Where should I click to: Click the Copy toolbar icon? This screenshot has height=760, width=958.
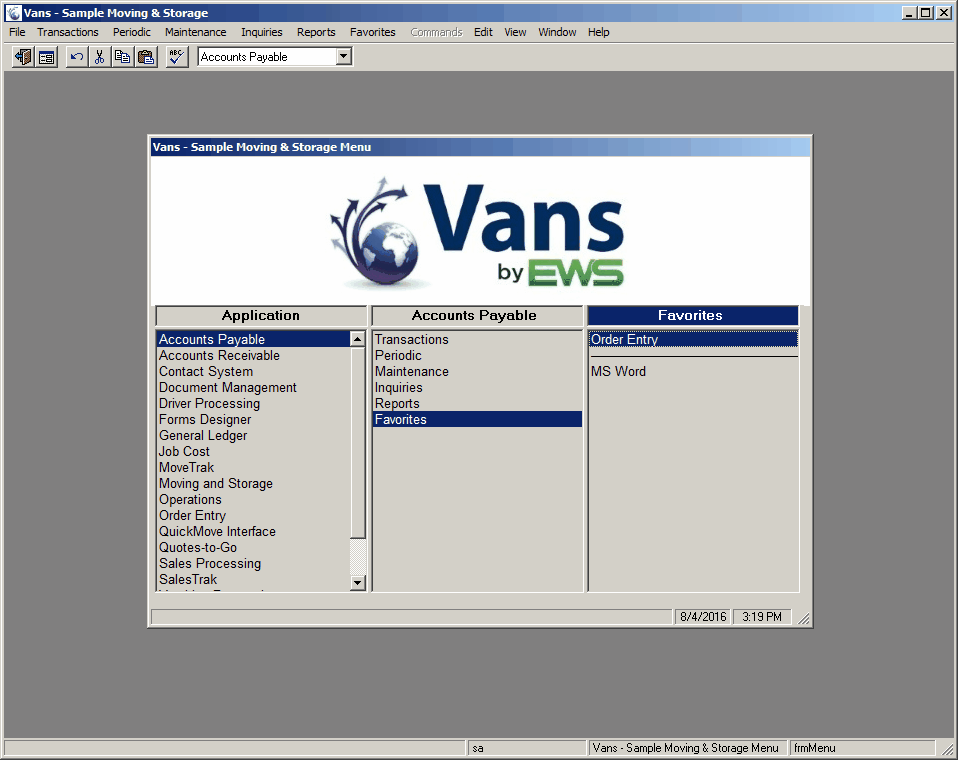click(x=123, y=57)
